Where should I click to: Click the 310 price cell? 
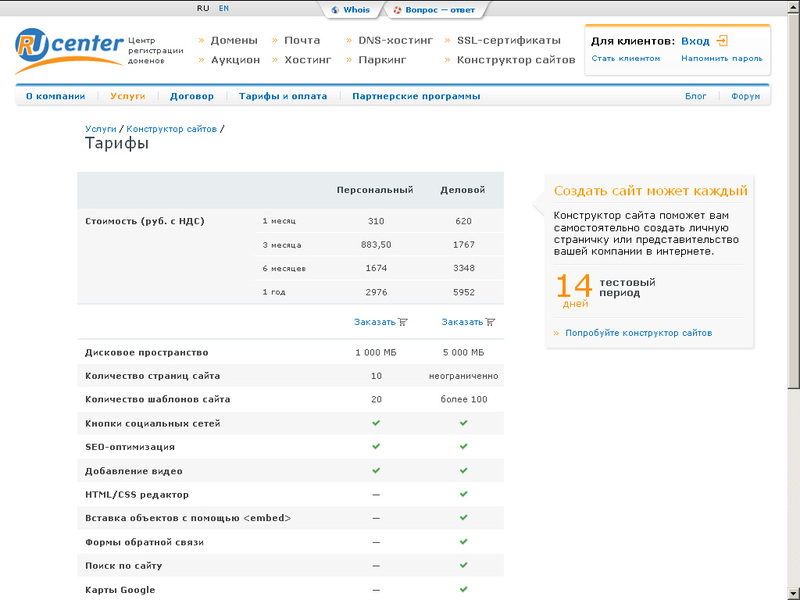[x=376, y=221]
